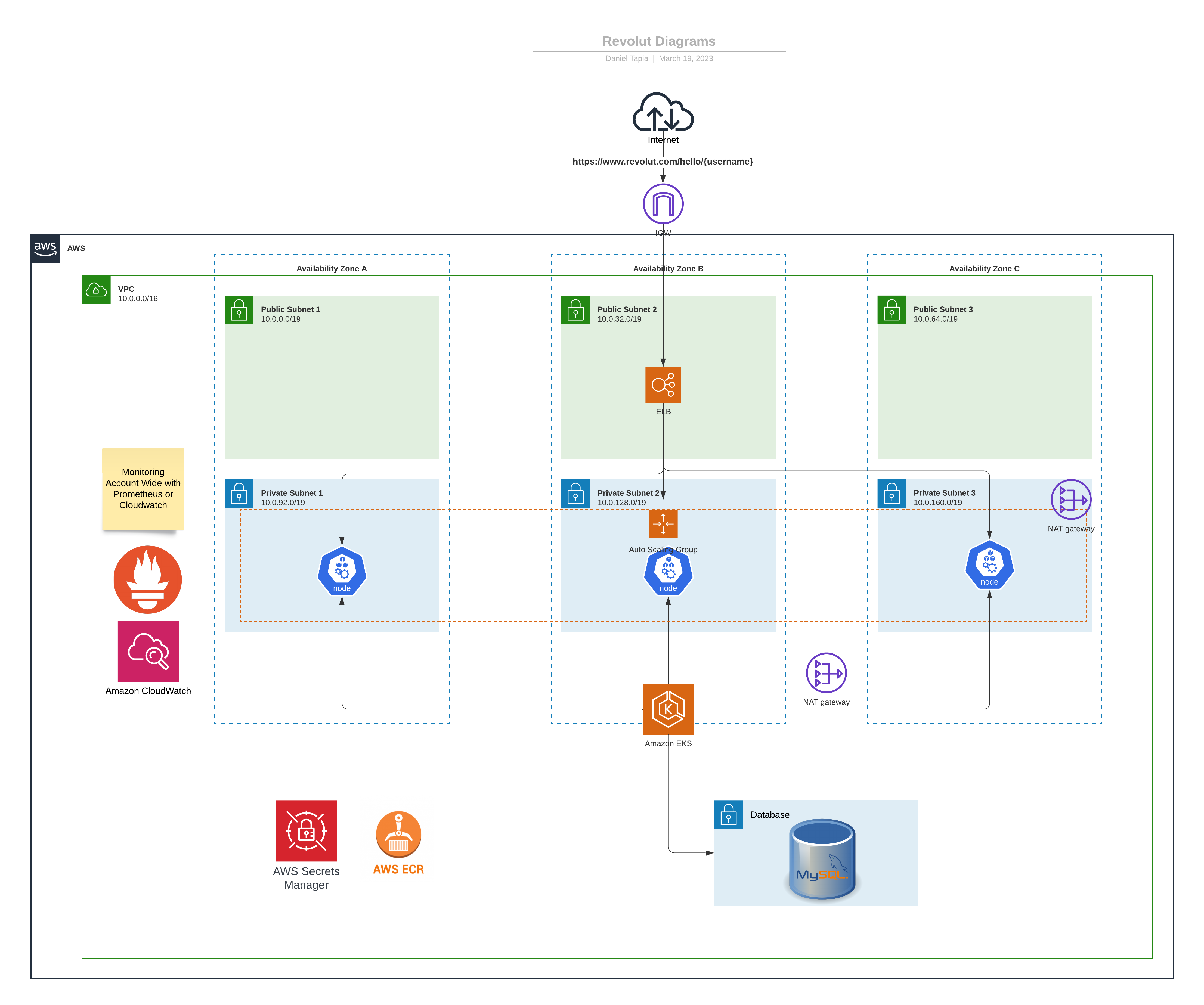Select the Prometheus flame icon
The width and height of the screenshot is (1204, 1005).
point(147,580)
